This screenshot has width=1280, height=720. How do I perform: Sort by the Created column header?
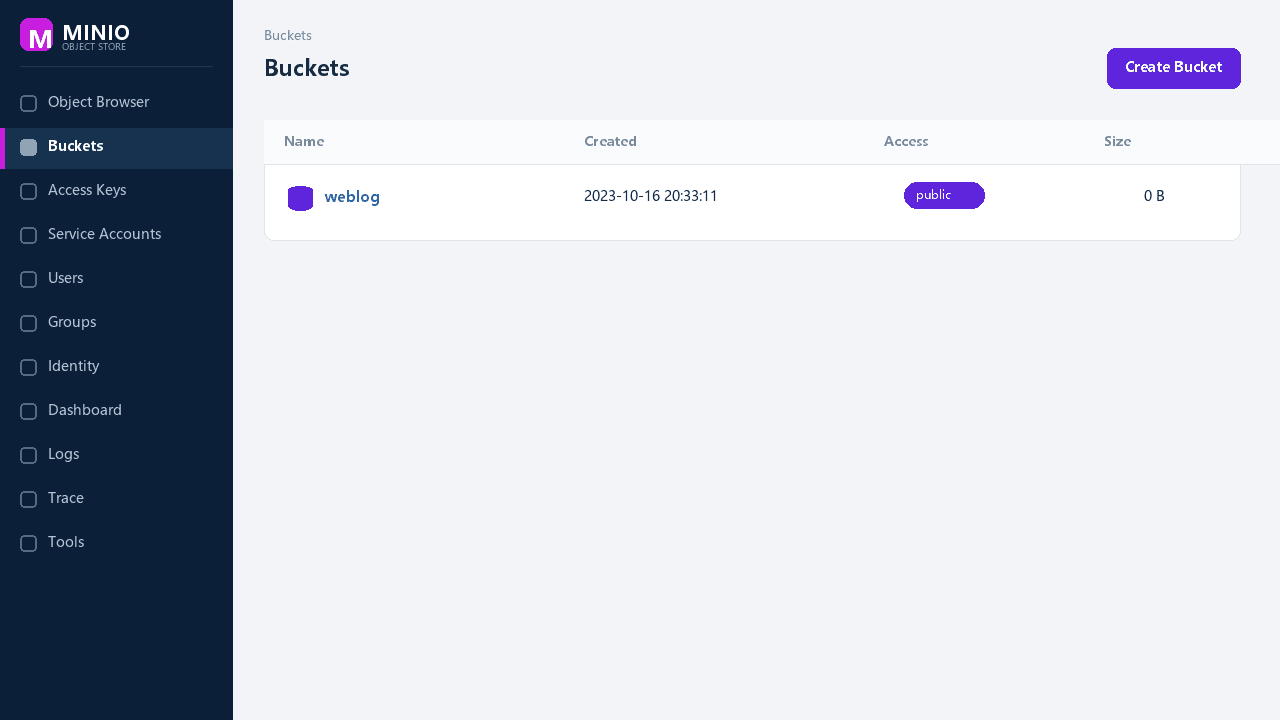click(x=610, y=142)
